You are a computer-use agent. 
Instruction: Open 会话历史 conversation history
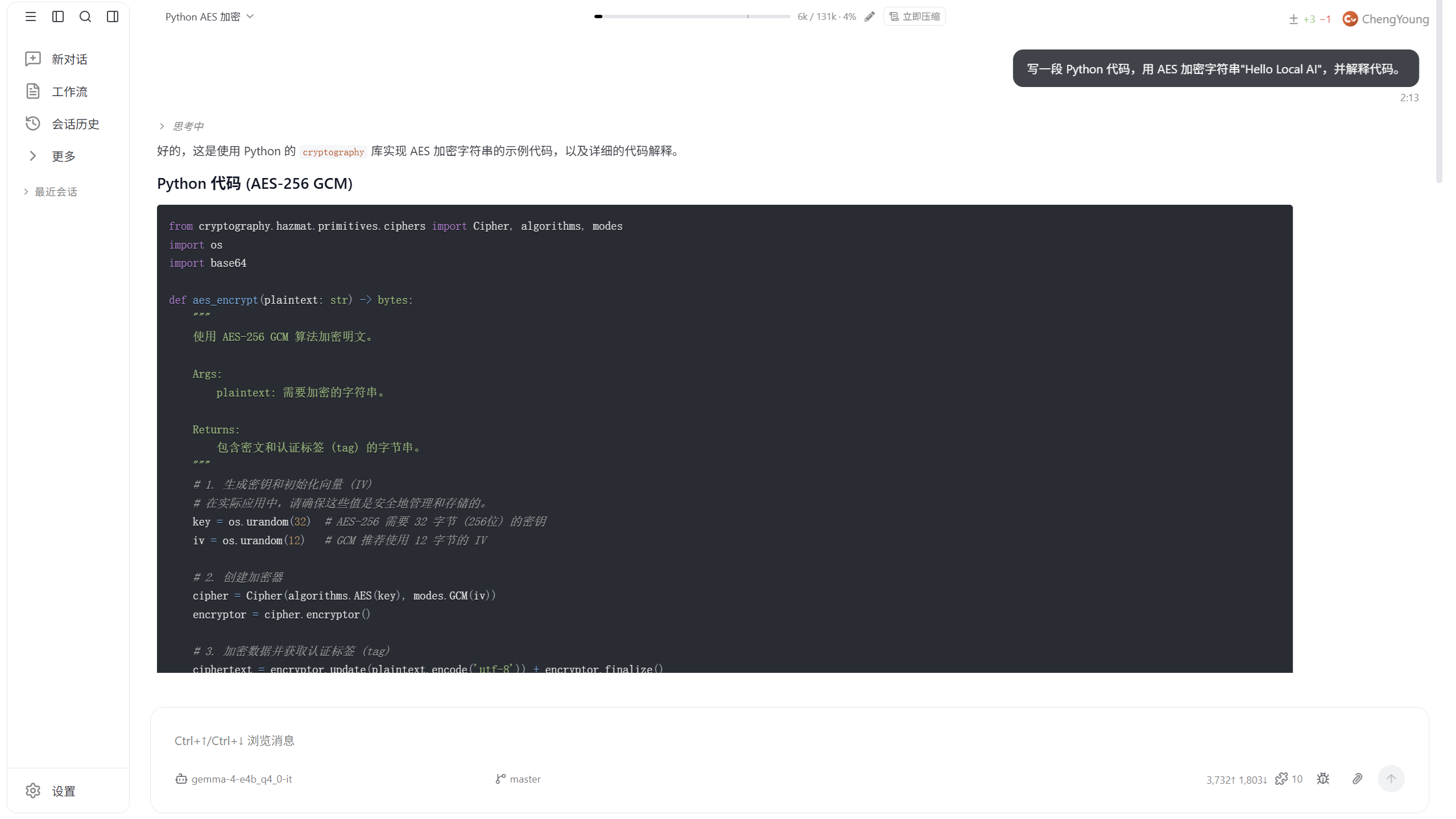point(68,124)
